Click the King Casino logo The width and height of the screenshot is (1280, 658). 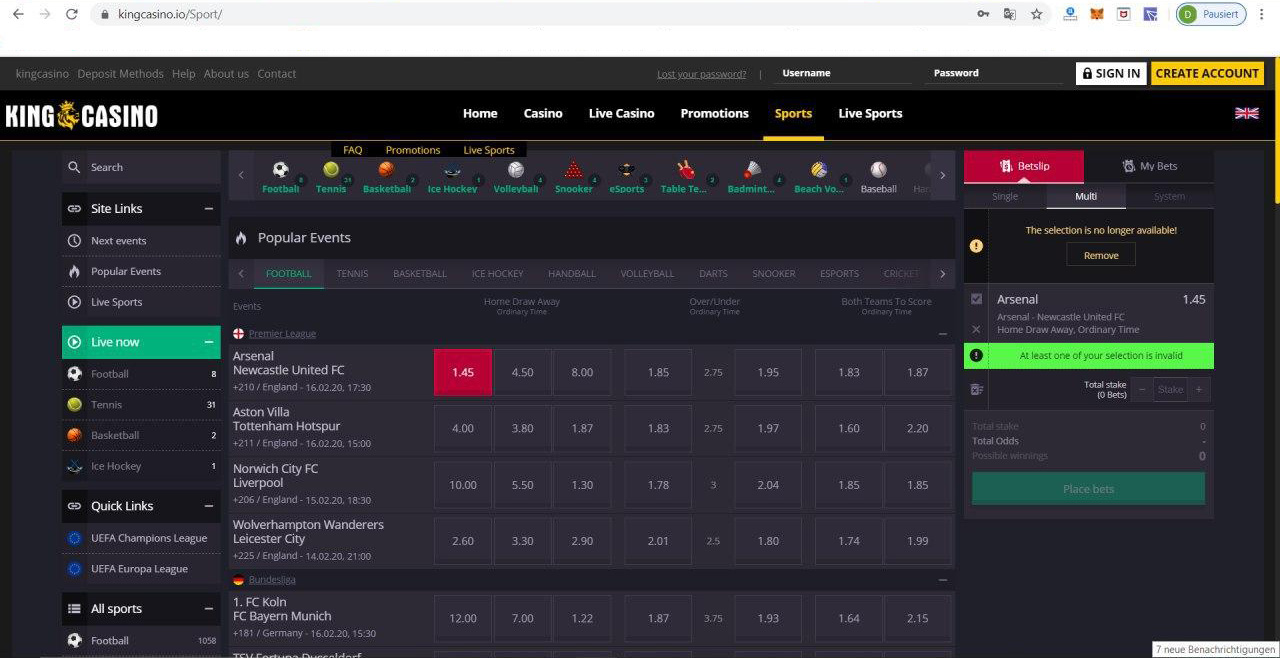click(x=82, y=115)
